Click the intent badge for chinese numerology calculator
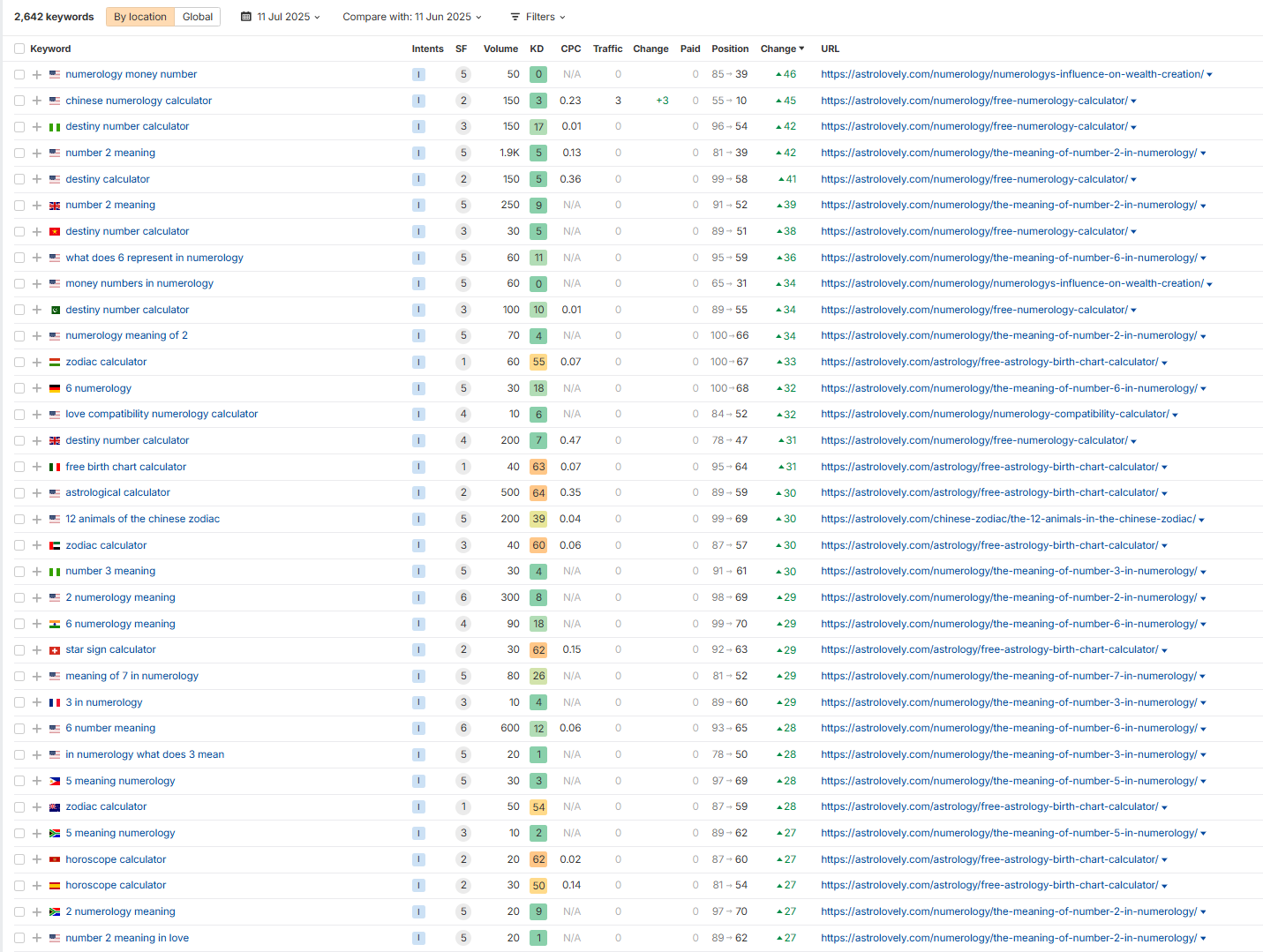This screenshot has width=1263, height=952. point(418,101)
